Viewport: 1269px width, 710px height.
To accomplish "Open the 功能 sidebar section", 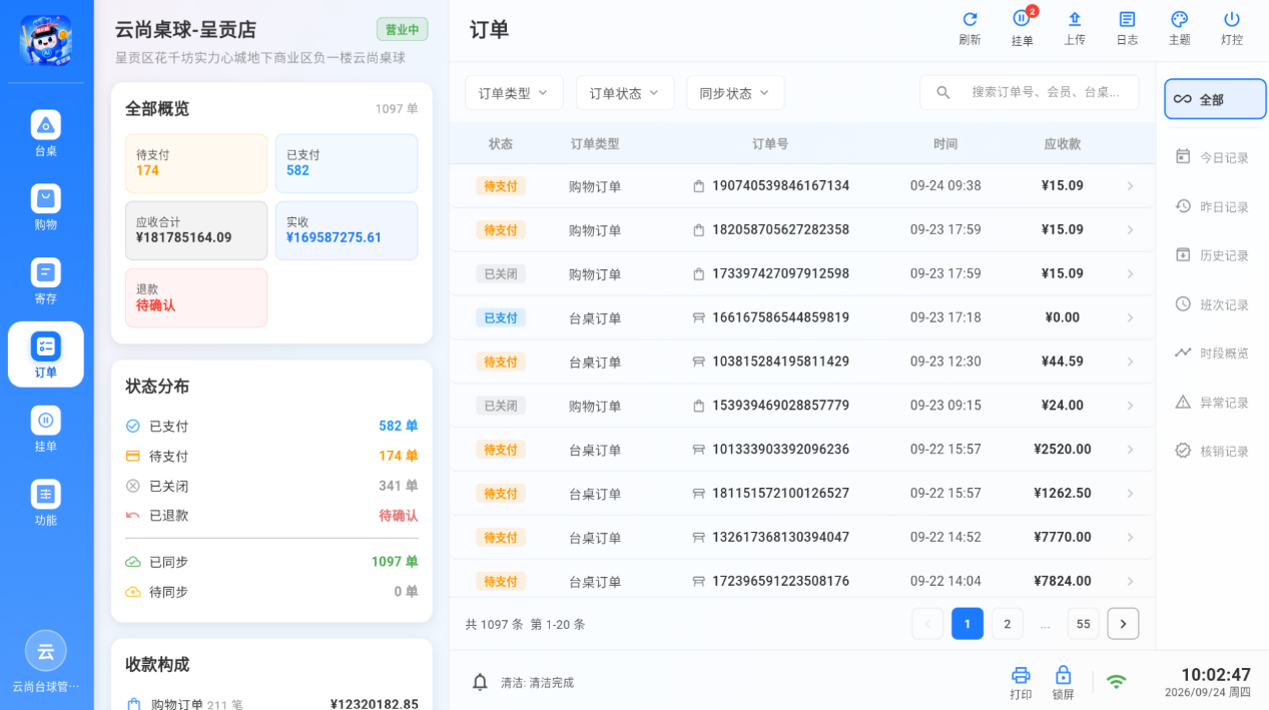I will click(x=46, y=503).
